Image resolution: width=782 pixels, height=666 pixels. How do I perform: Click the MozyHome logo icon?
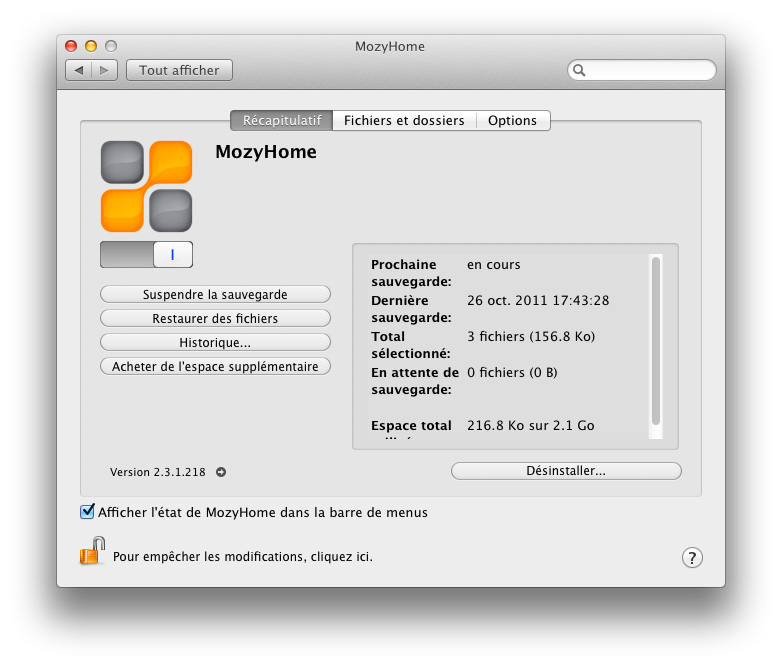(147, 186)
